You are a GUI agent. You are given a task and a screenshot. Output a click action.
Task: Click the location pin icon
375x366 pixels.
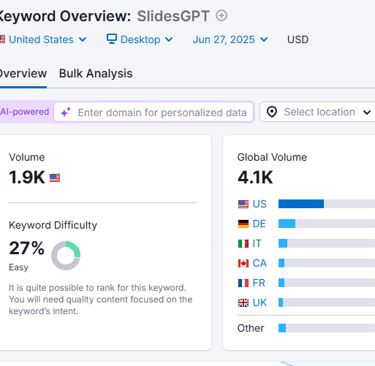[272, 112]
